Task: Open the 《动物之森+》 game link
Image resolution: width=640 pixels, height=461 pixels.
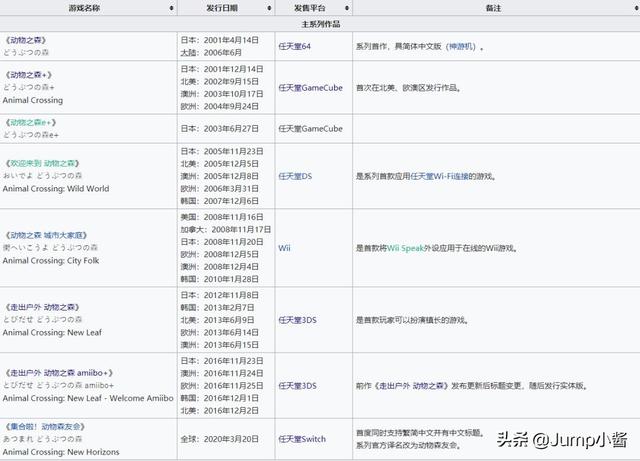Action: coord(28,75)
